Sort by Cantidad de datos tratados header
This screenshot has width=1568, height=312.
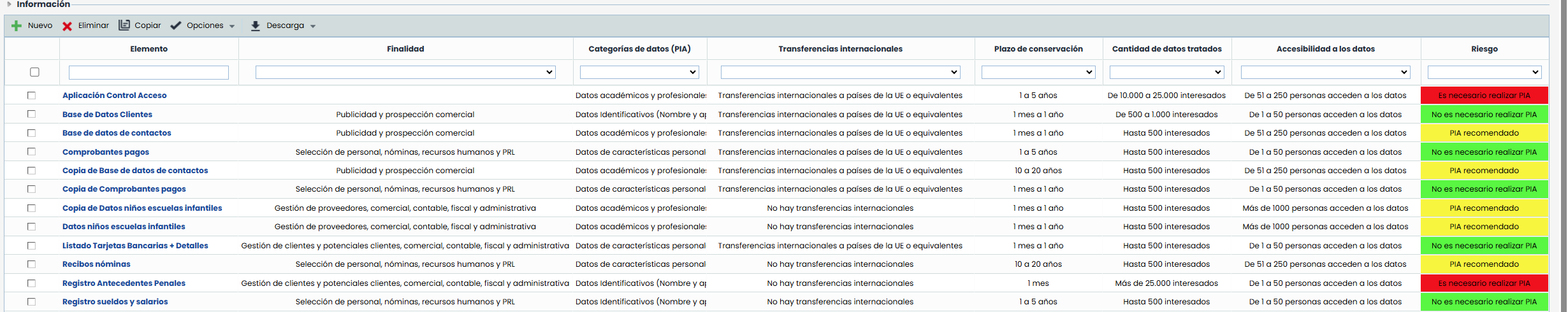(x=1166, y=49)
